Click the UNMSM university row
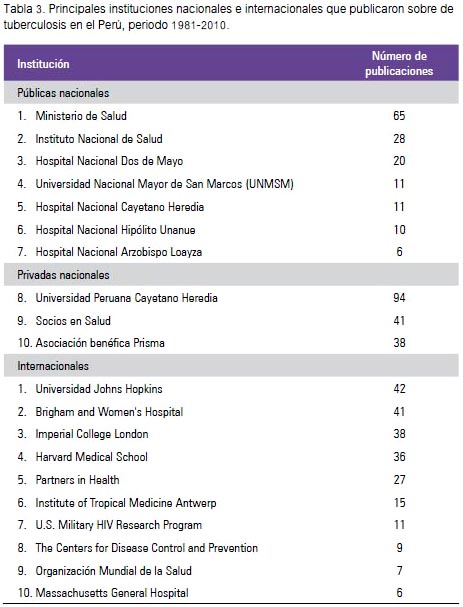Screen dimensions: 463x607 point(231,184)
